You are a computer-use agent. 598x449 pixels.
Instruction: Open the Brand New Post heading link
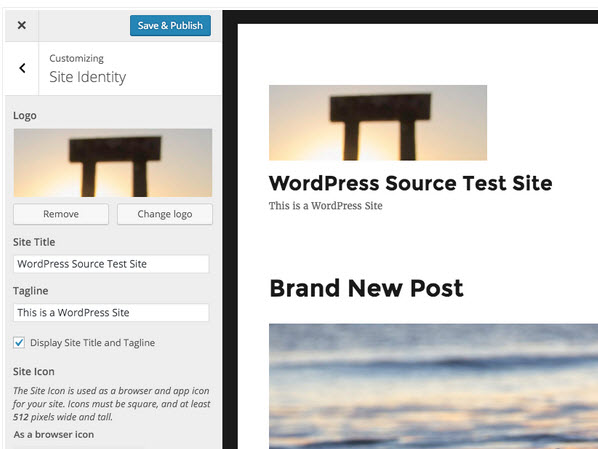click(366, 288)
